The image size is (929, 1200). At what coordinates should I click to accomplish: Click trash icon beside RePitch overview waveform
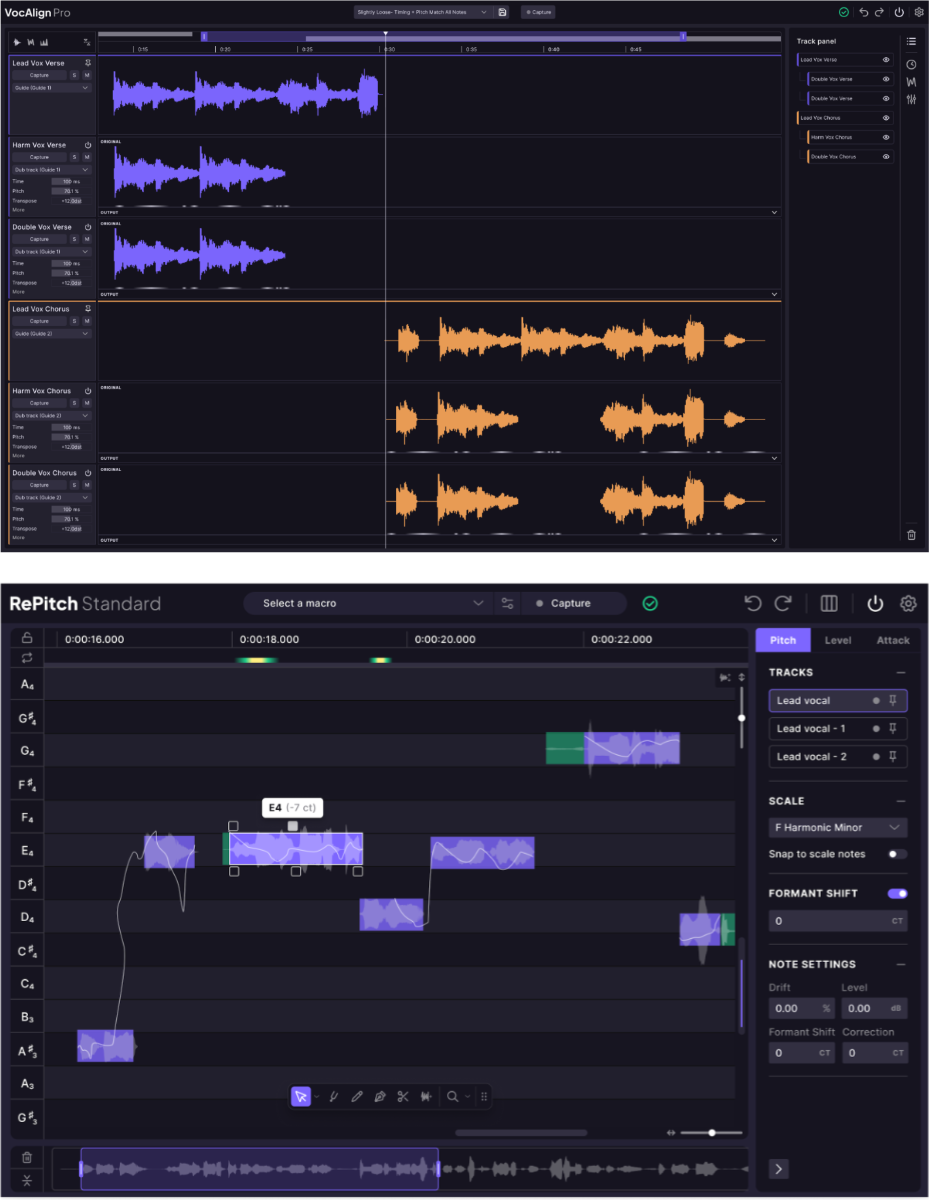point(27,1158)
